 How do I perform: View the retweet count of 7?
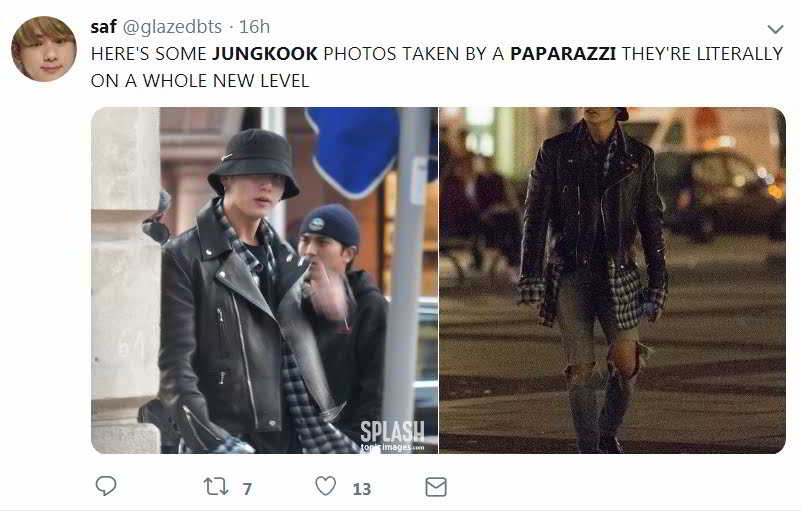(247, 489)
